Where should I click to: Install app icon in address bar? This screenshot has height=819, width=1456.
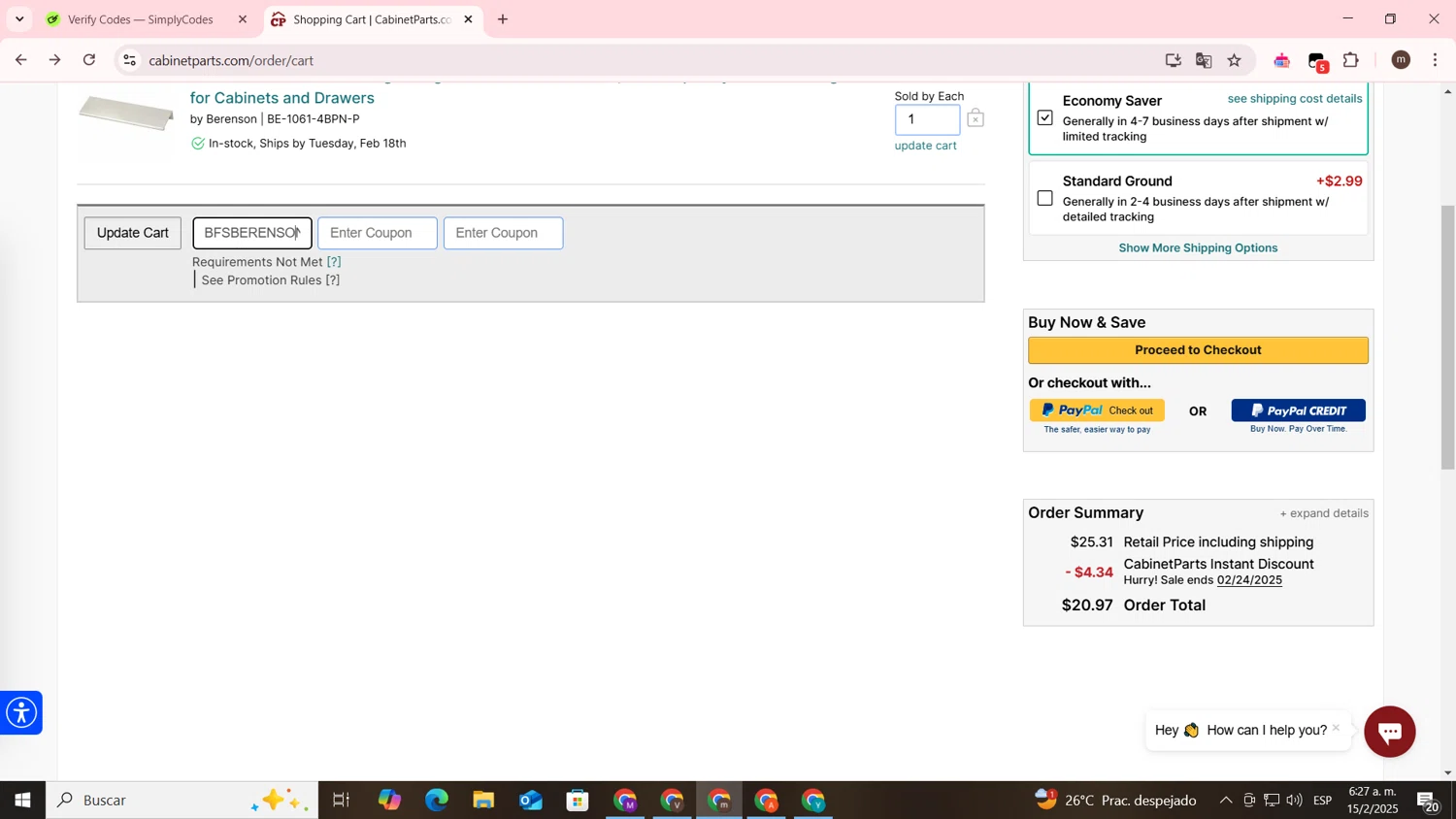click(1173, 60)
